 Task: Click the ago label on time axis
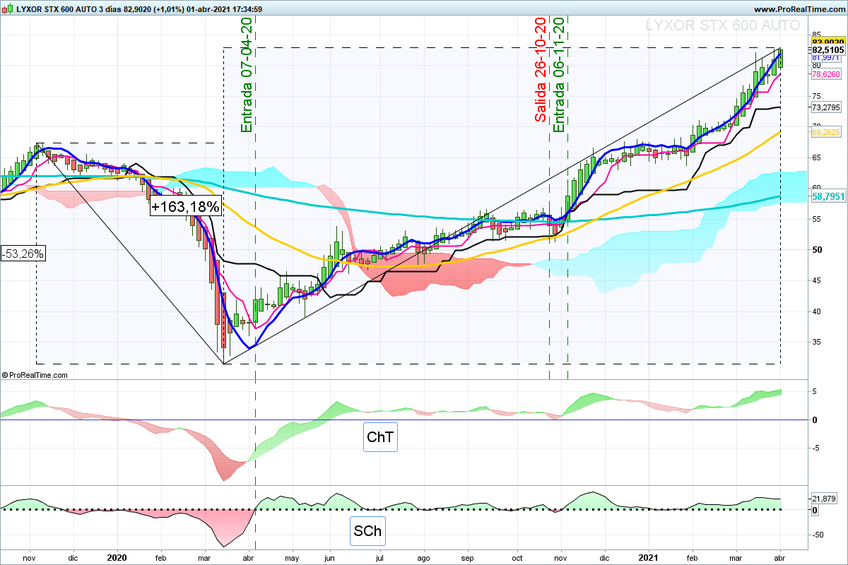coord(423,558)
